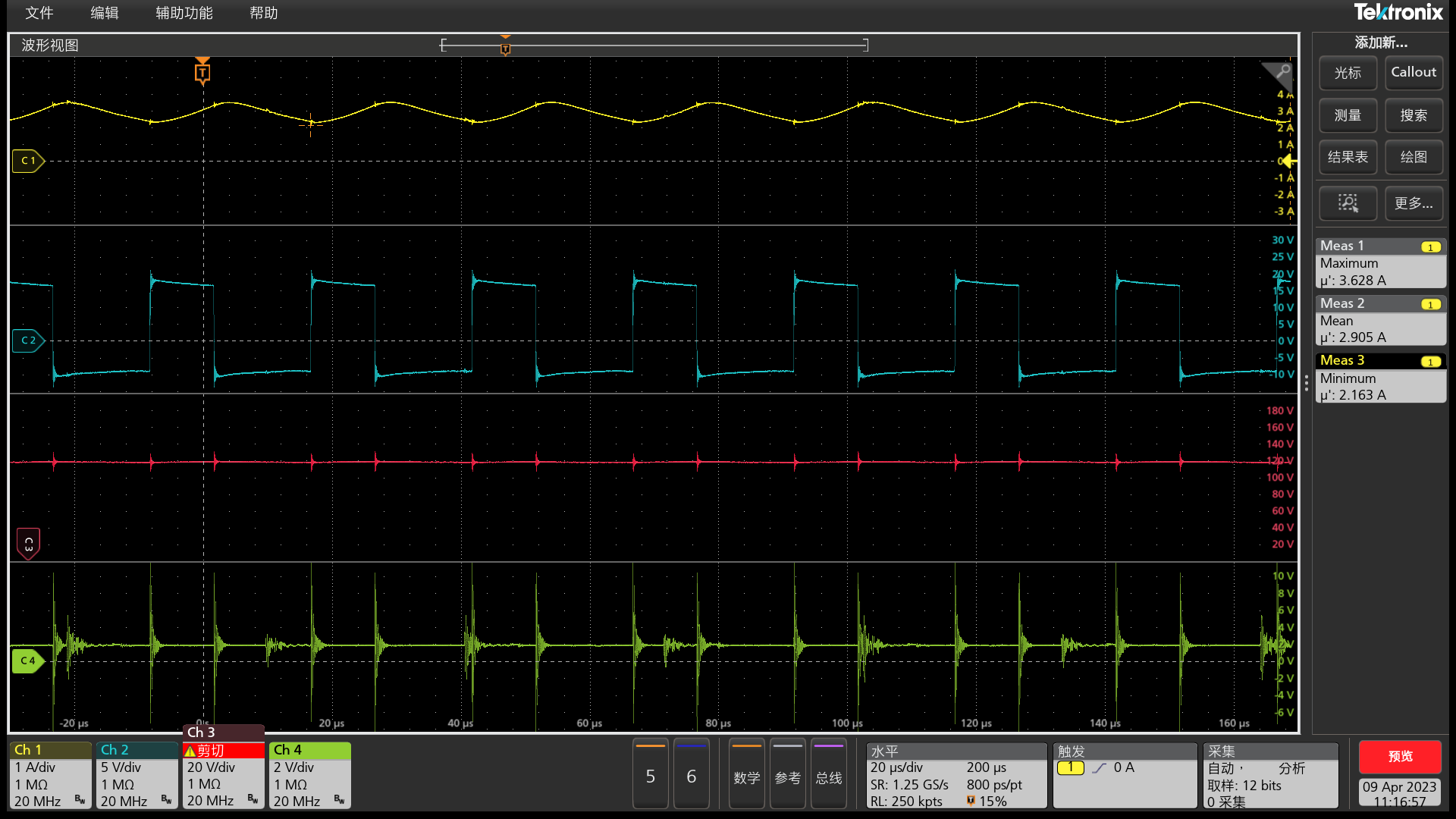This screenshot has width=1456, height=819.
Task: Click the Tektronix logo
Action: (x=1398, y=12)
